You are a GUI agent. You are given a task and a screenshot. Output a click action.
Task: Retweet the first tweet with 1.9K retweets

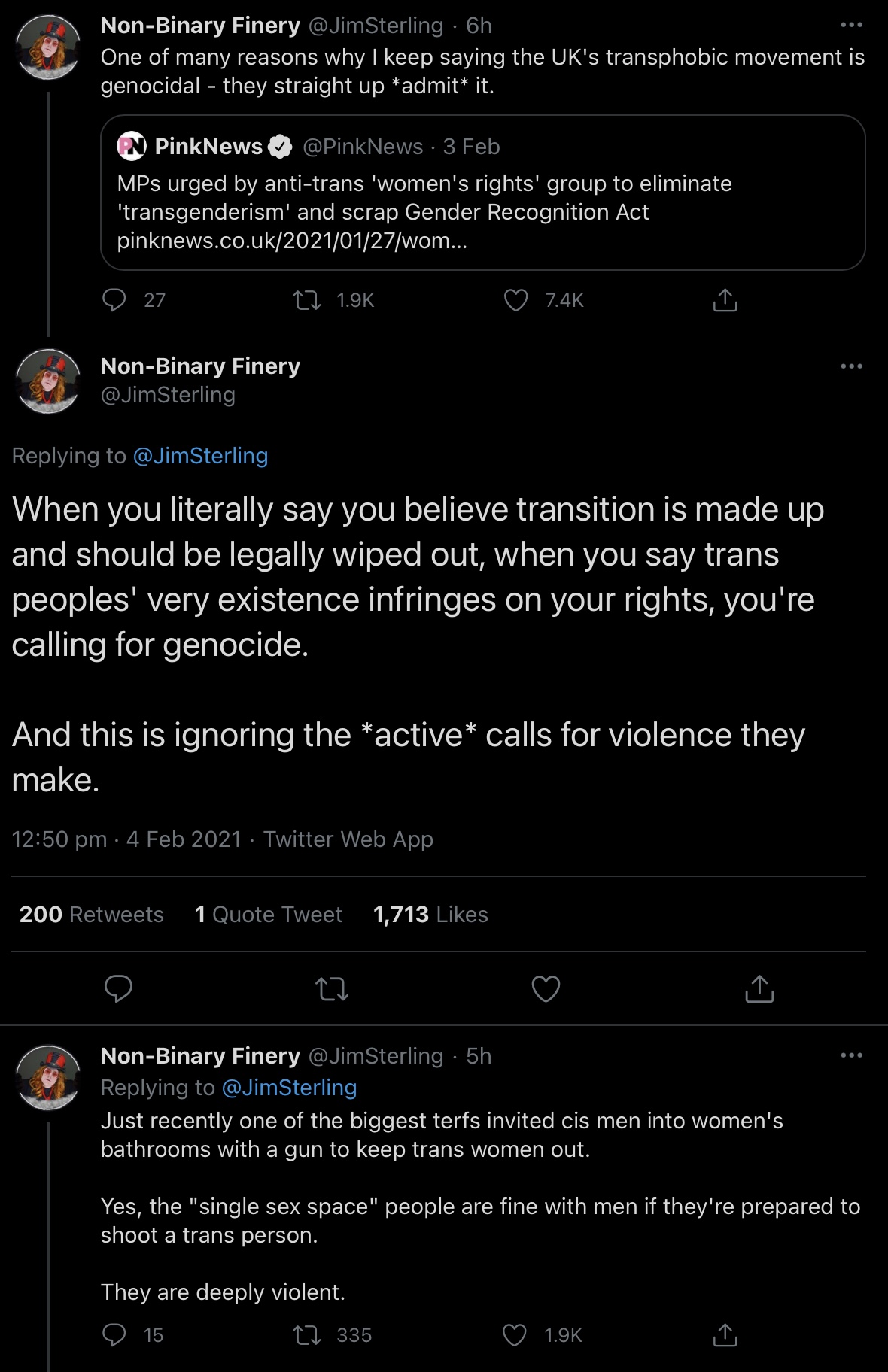[x=306, y=301]
